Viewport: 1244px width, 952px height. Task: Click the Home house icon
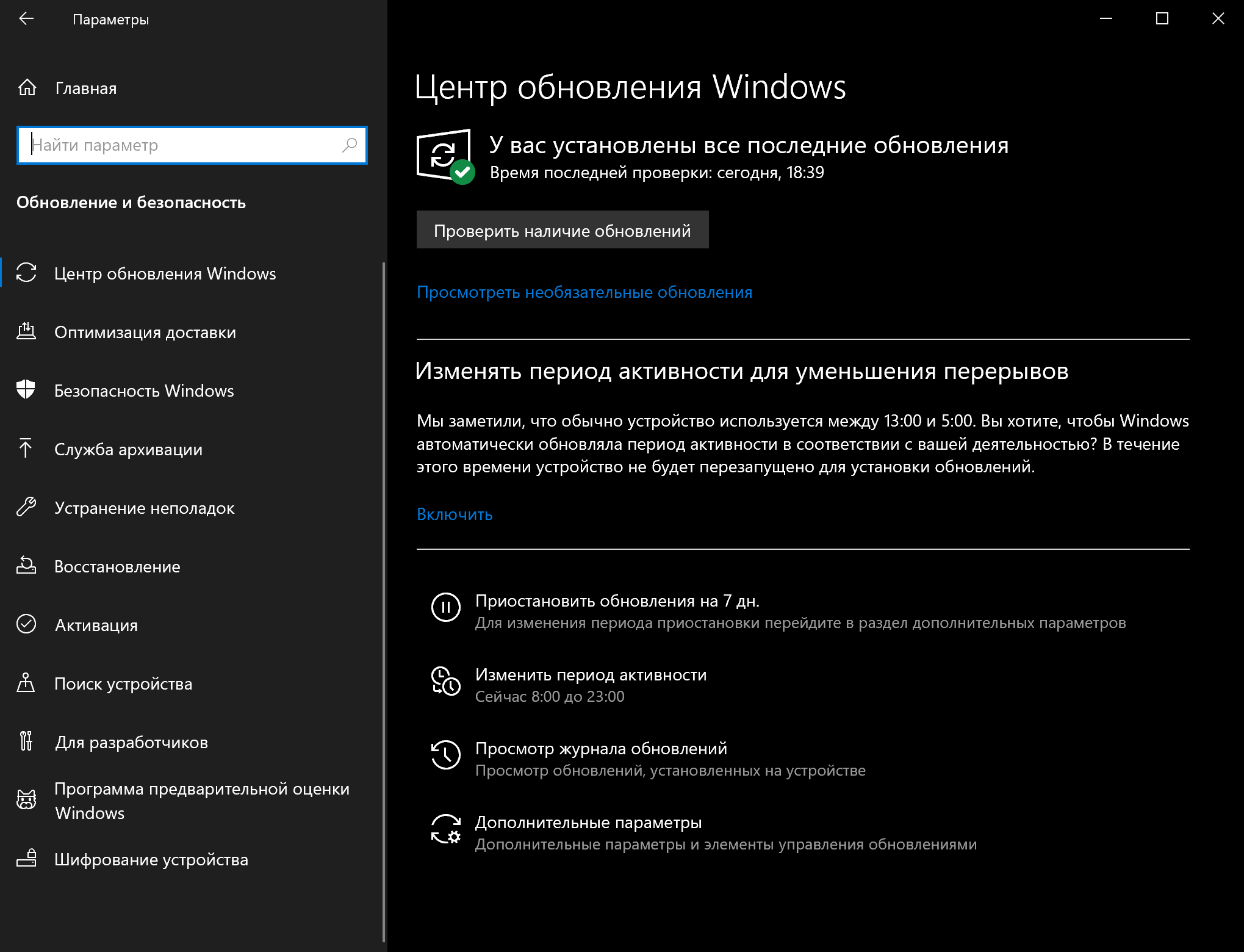[x=27, y=88]
